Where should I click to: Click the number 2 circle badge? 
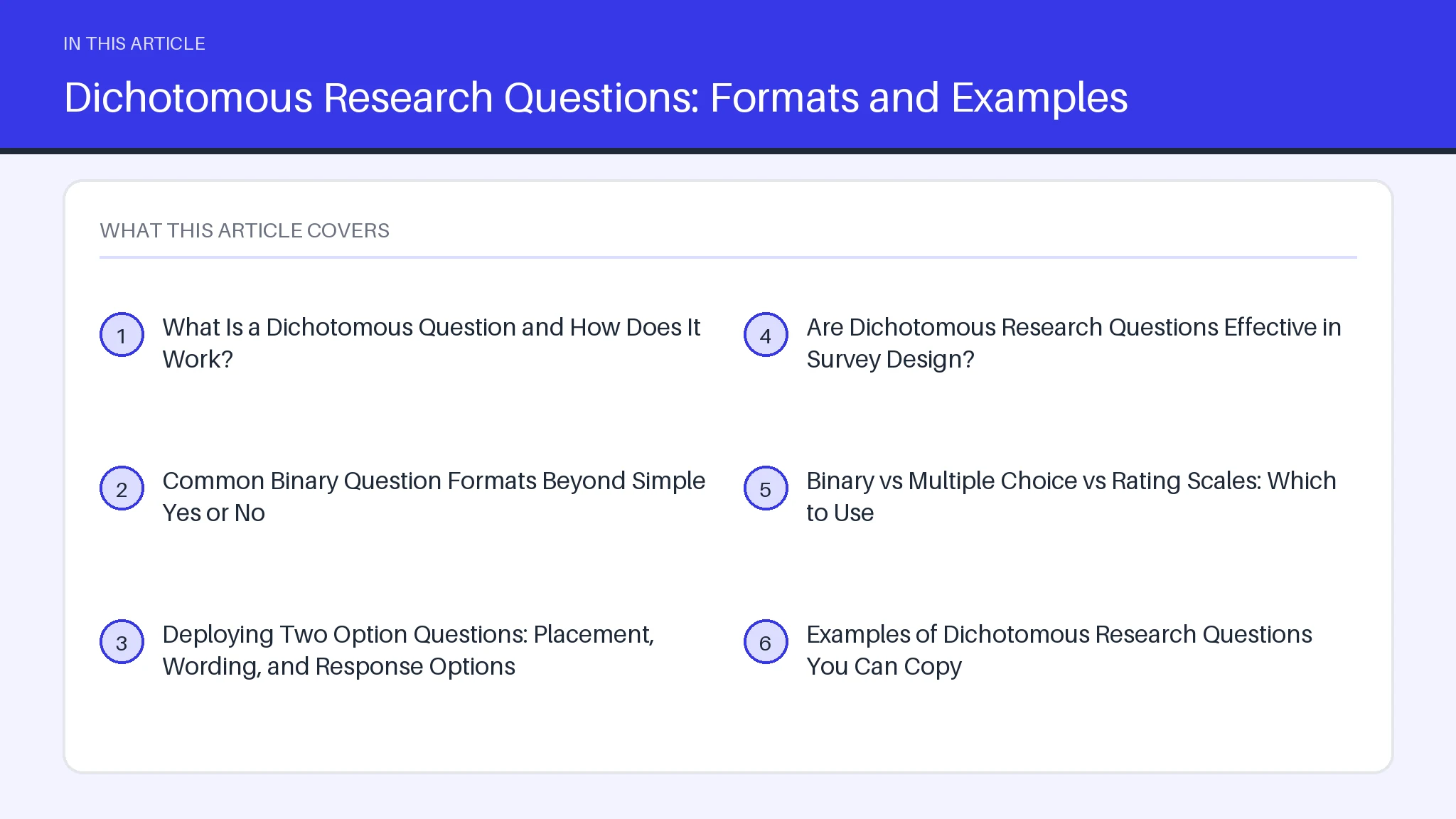click(122, 488)
